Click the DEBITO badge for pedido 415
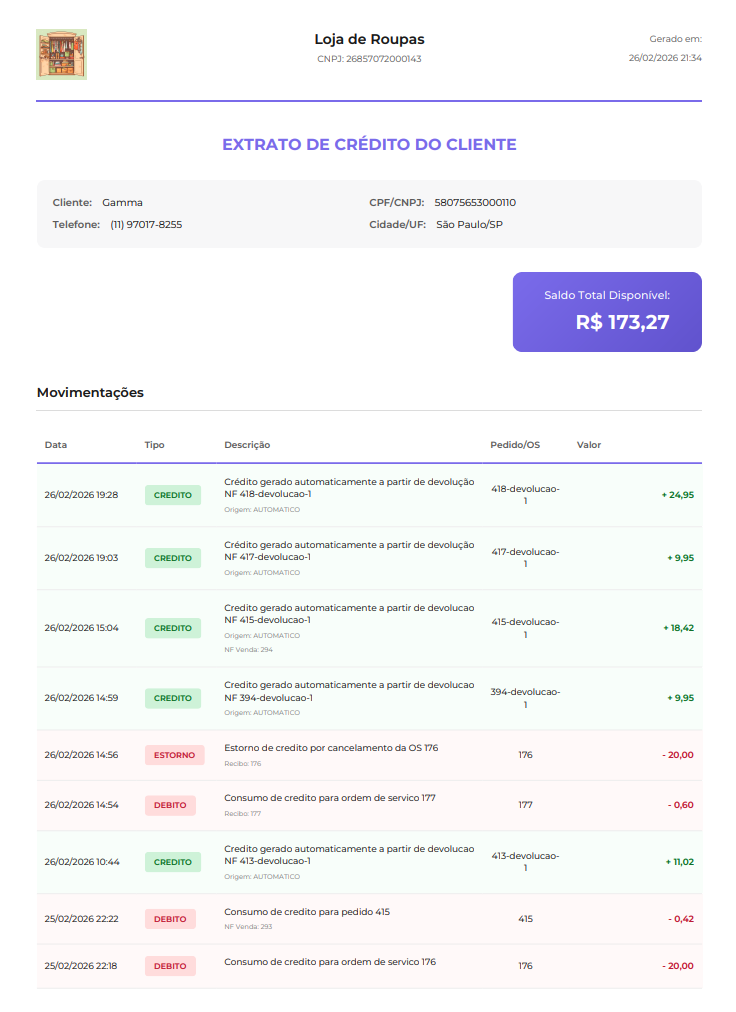 point(170,918)
